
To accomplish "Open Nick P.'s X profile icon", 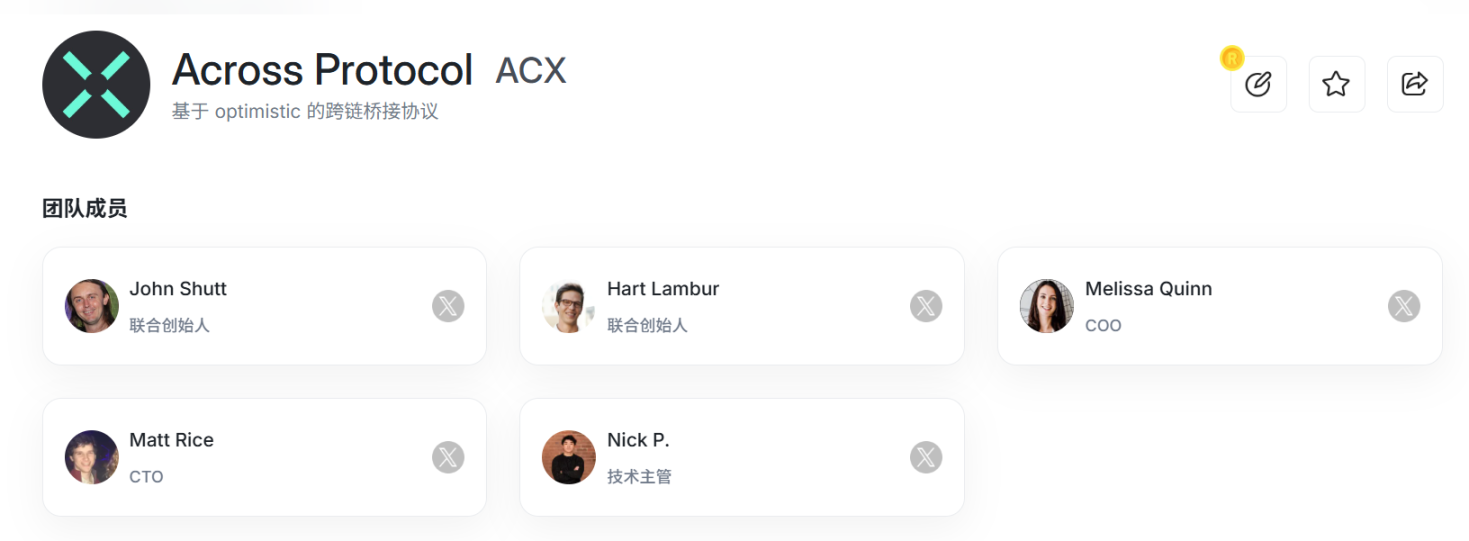I will point(926,457).
